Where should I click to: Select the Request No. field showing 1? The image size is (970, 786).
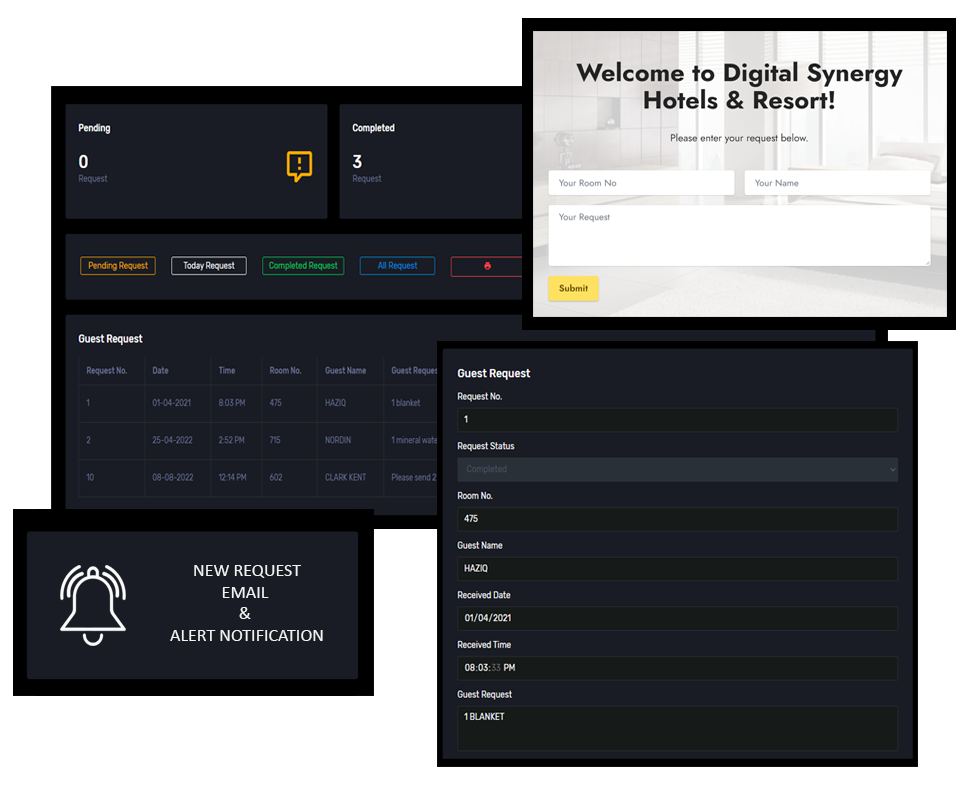point(677,420)
